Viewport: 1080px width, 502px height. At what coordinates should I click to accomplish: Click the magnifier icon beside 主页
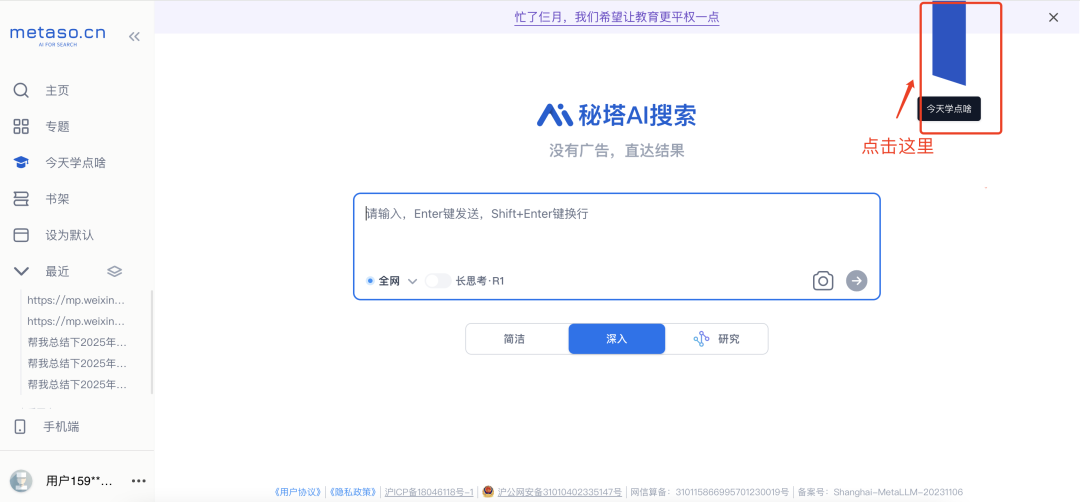point(21,91)
